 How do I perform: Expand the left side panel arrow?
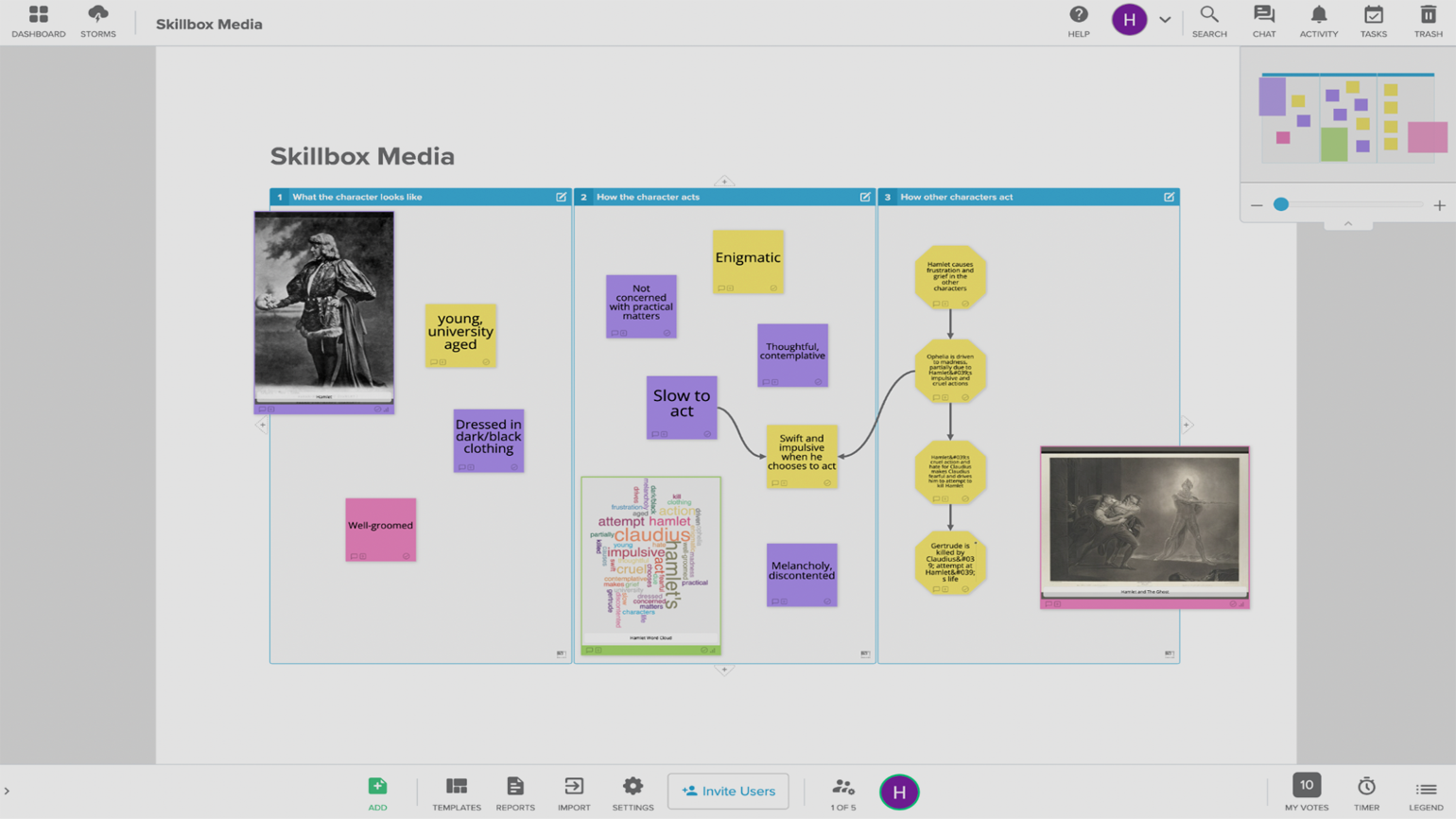7,792
